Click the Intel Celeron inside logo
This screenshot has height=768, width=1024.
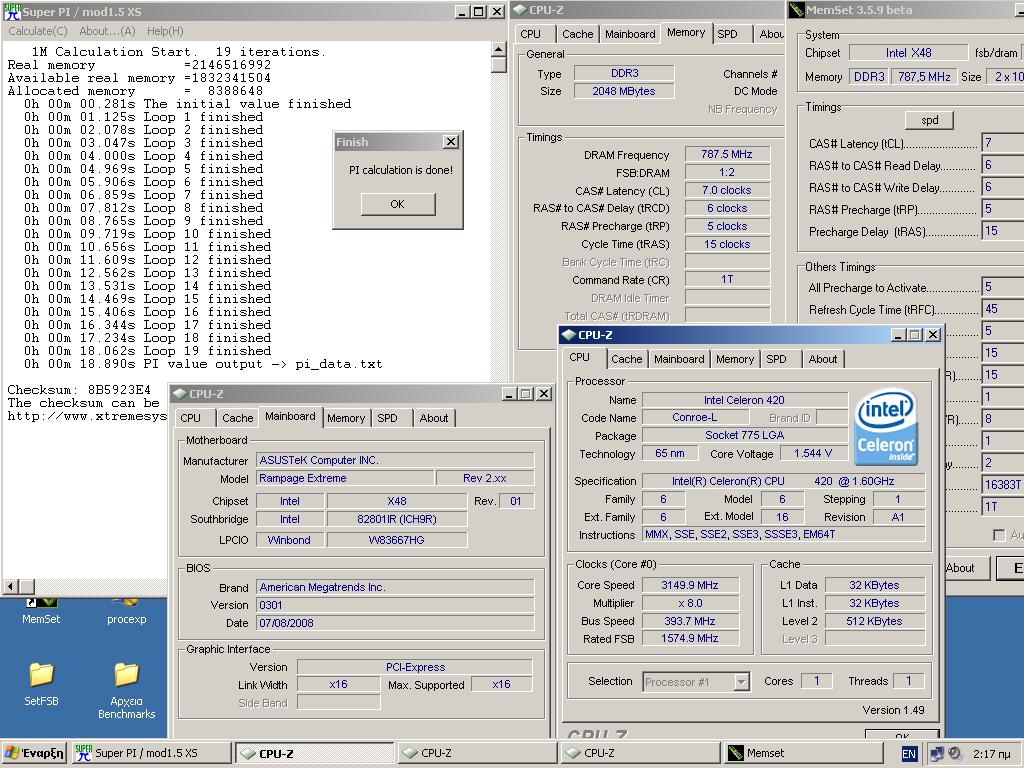pyautogui.click(x=886, y=427)
